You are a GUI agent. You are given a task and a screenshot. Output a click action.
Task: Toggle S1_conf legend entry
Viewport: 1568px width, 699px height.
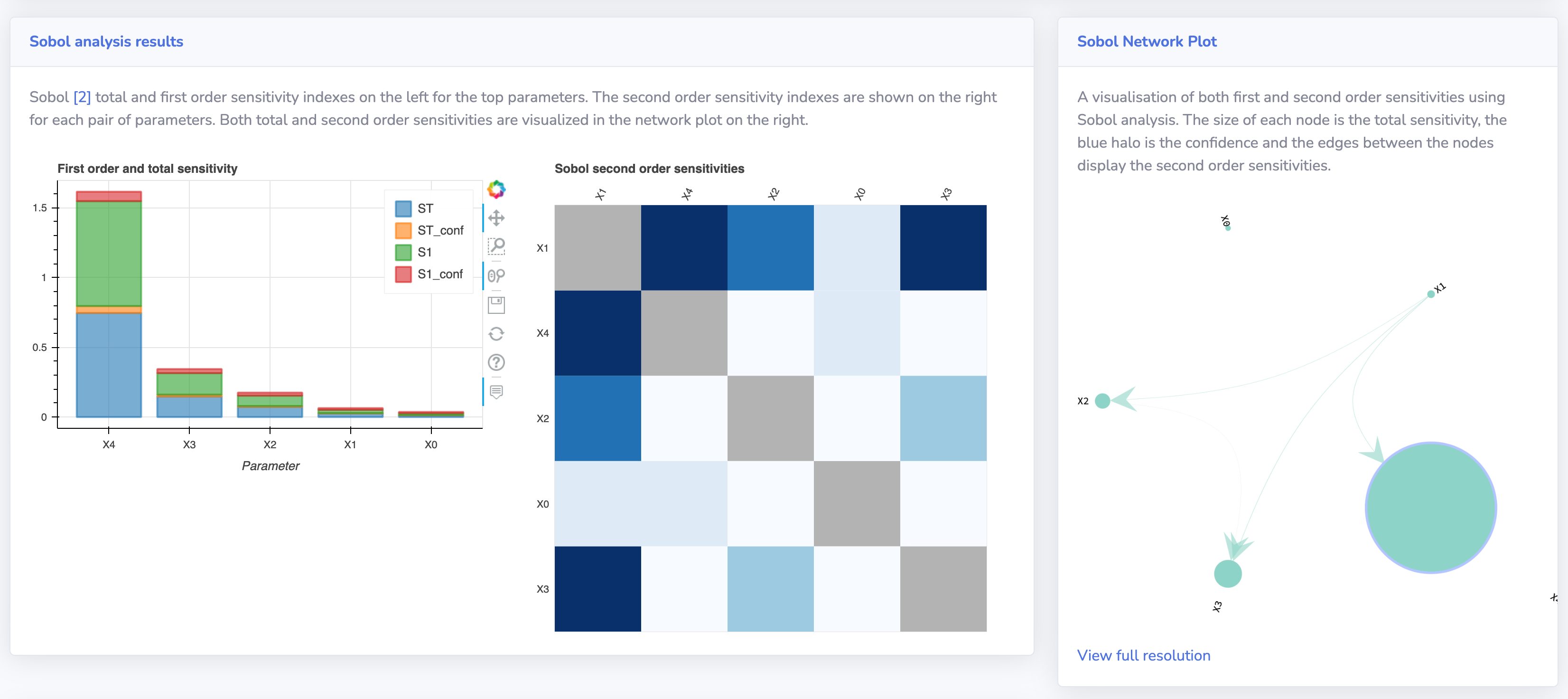pos(439,274)
